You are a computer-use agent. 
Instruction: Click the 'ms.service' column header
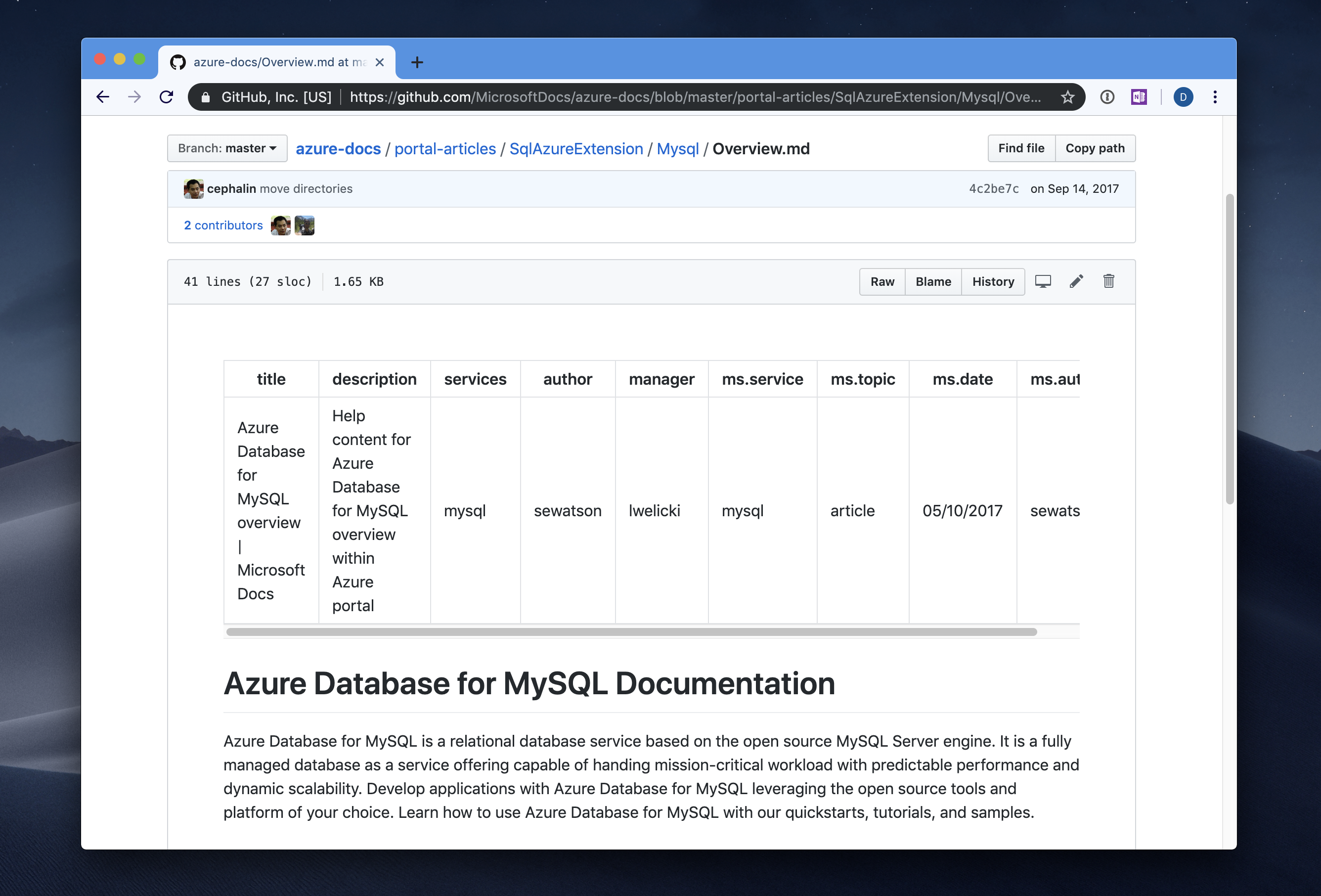point(762,379)
